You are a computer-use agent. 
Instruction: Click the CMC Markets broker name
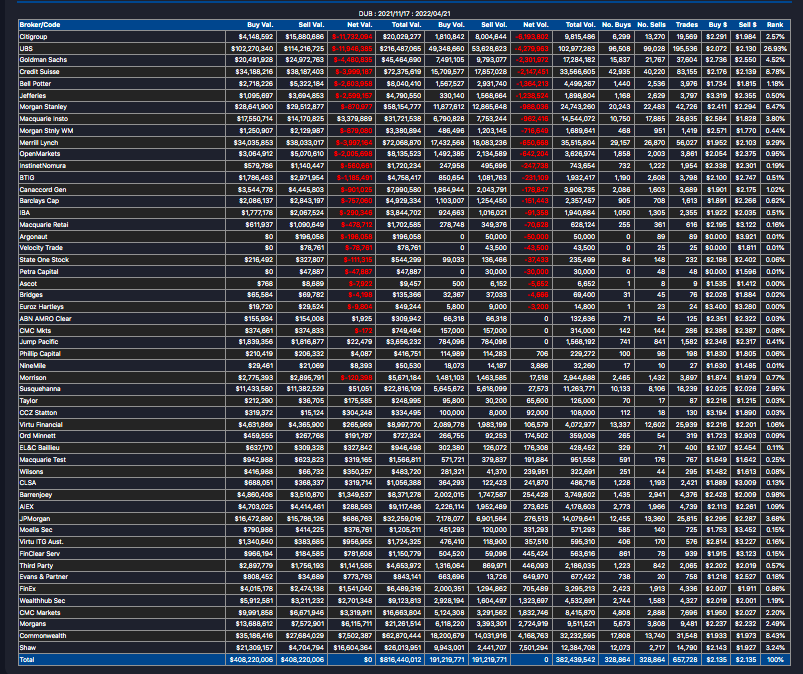[40, 613]
